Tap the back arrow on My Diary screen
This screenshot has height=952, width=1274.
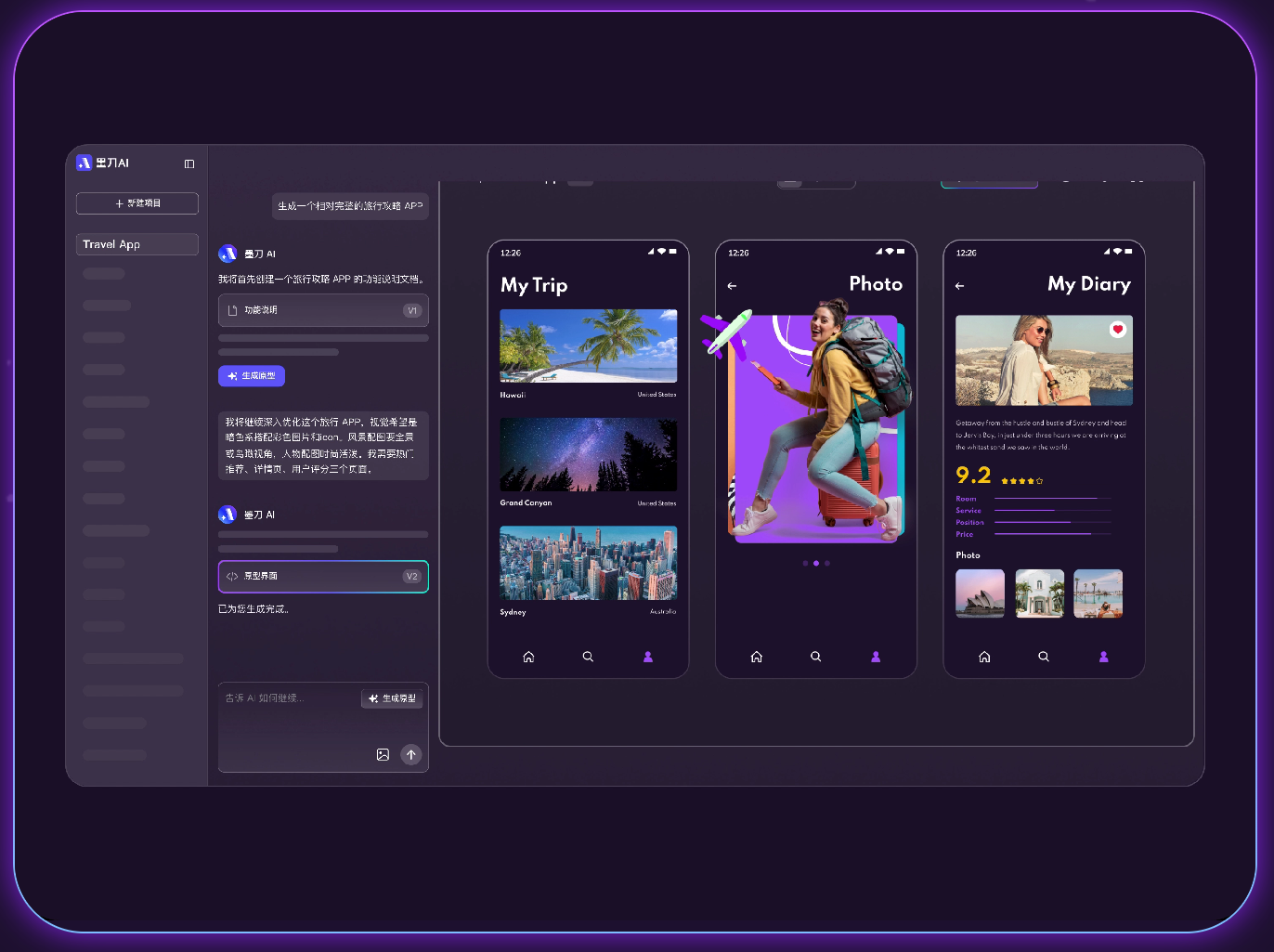coord(959,286)
